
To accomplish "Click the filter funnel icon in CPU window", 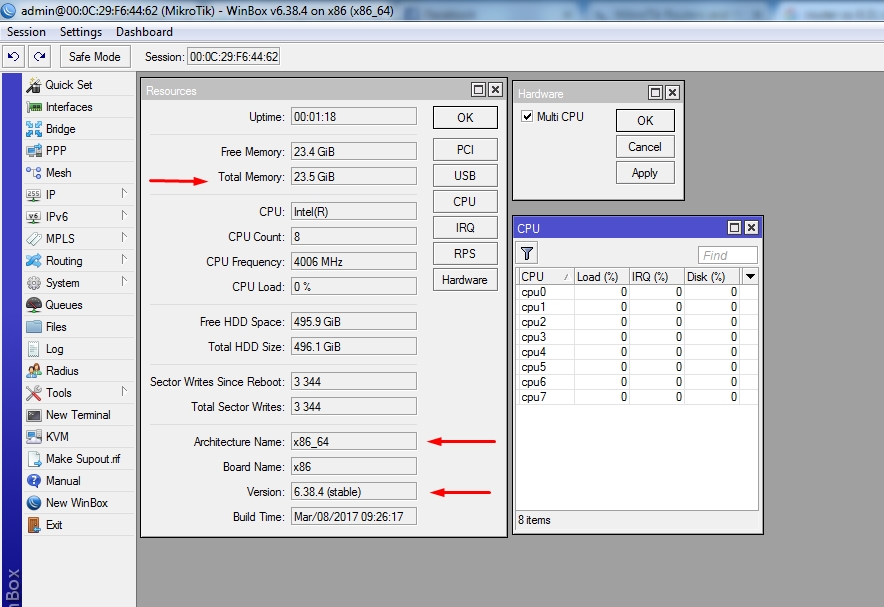I will click(527, 254).
